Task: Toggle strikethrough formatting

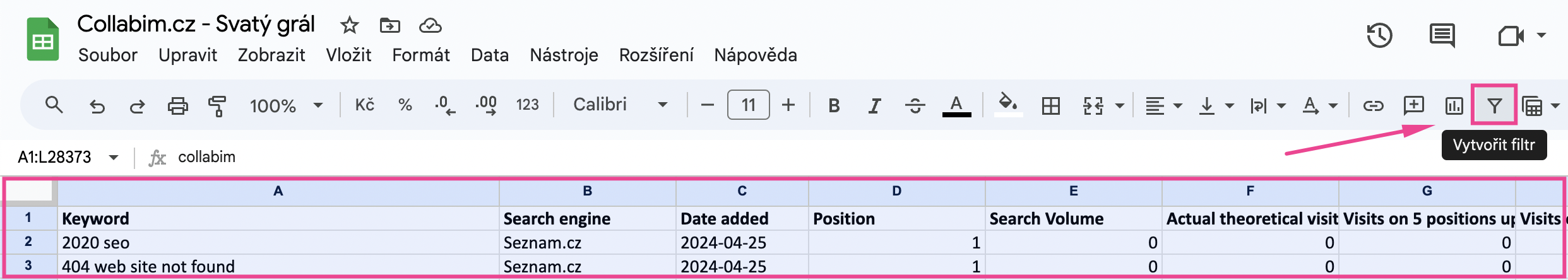Action: coord(915,105)
